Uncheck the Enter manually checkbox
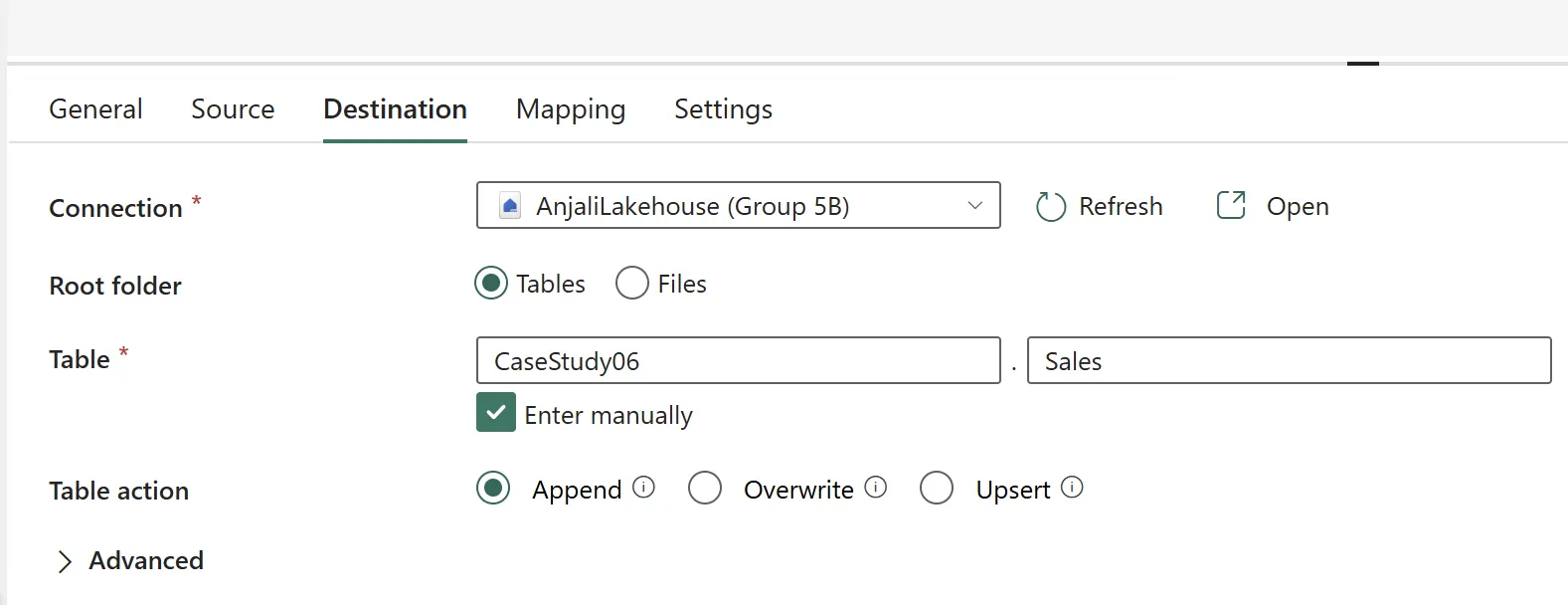This screenshot has height=605, width=1568. tap(496, 413)
